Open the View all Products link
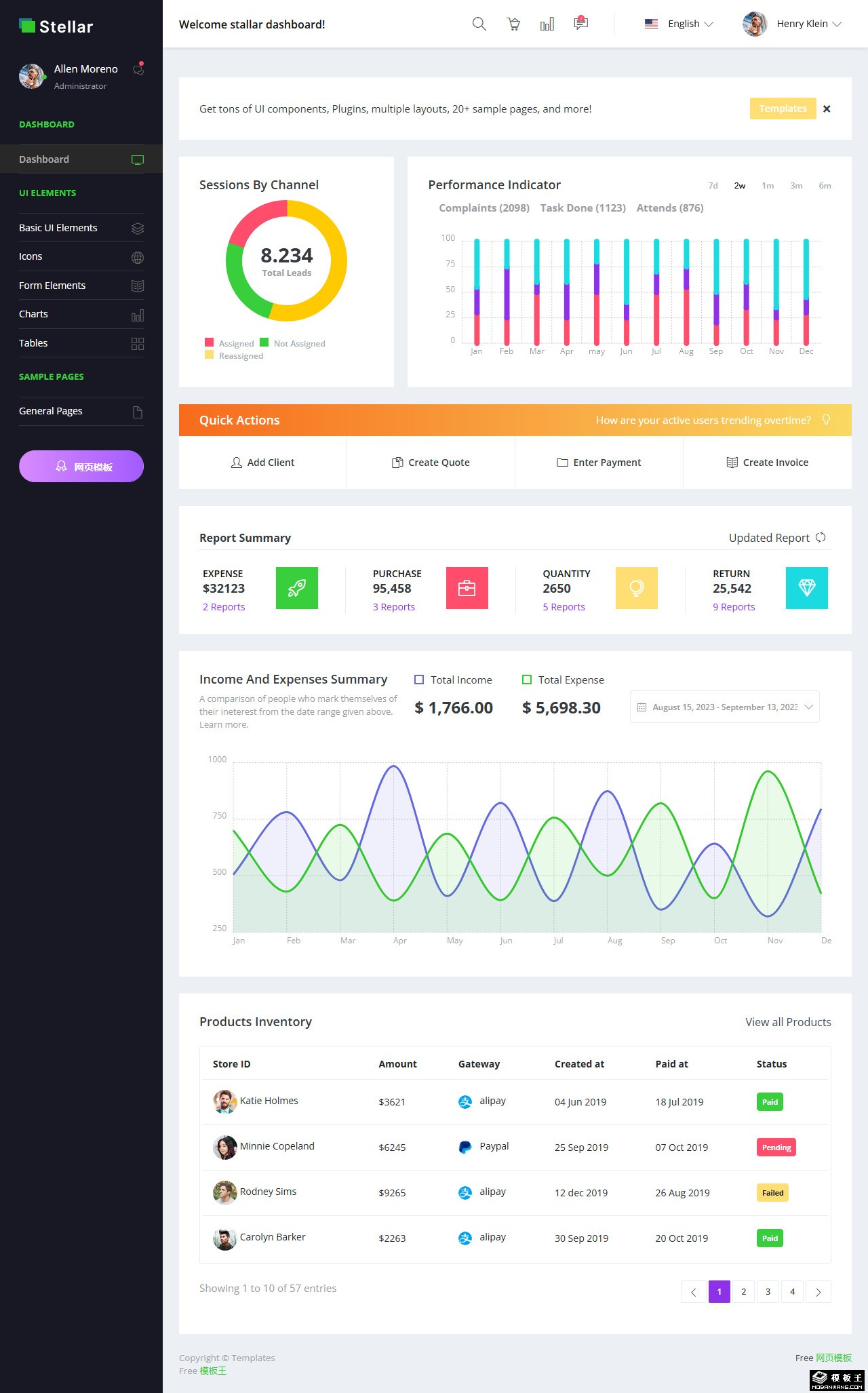 pos(788,1022)
